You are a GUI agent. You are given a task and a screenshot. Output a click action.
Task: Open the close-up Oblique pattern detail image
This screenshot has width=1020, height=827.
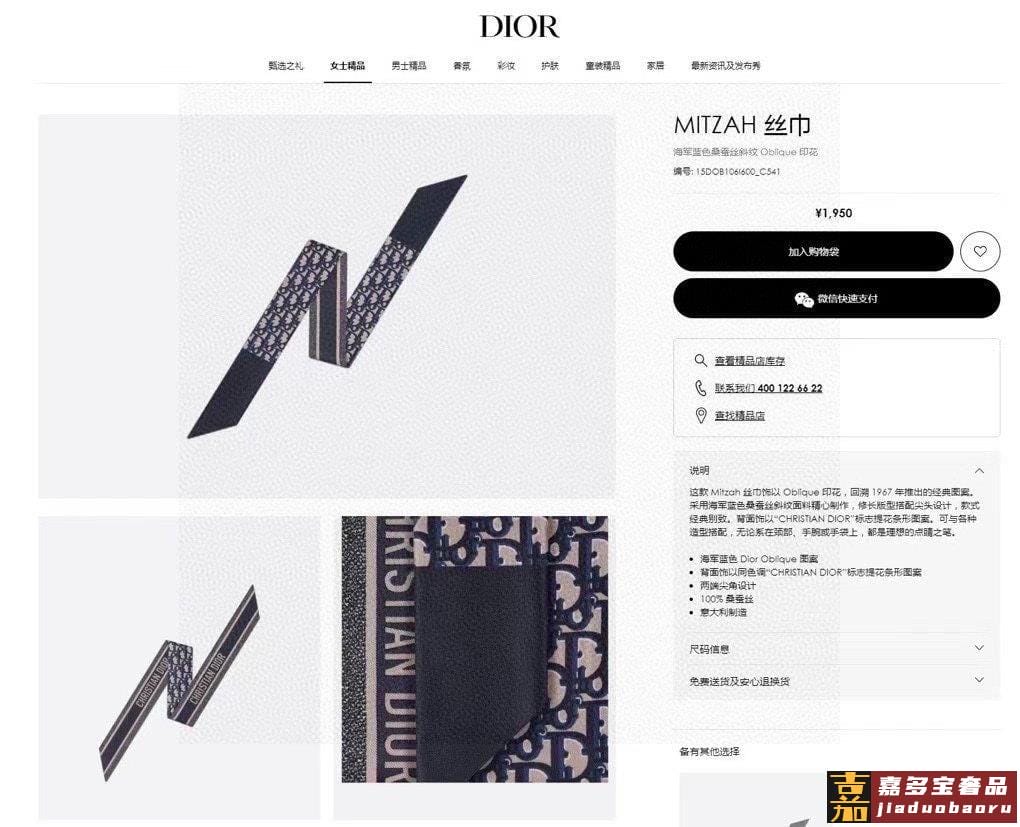pyautogui.click(x=475, y=649)
